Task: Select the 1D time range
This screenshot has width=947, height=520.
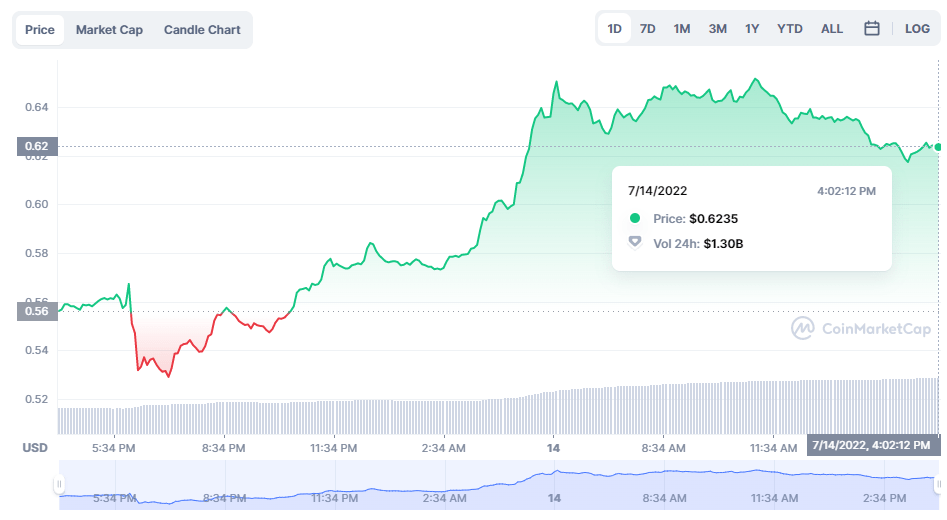Action: click(614, 29)
